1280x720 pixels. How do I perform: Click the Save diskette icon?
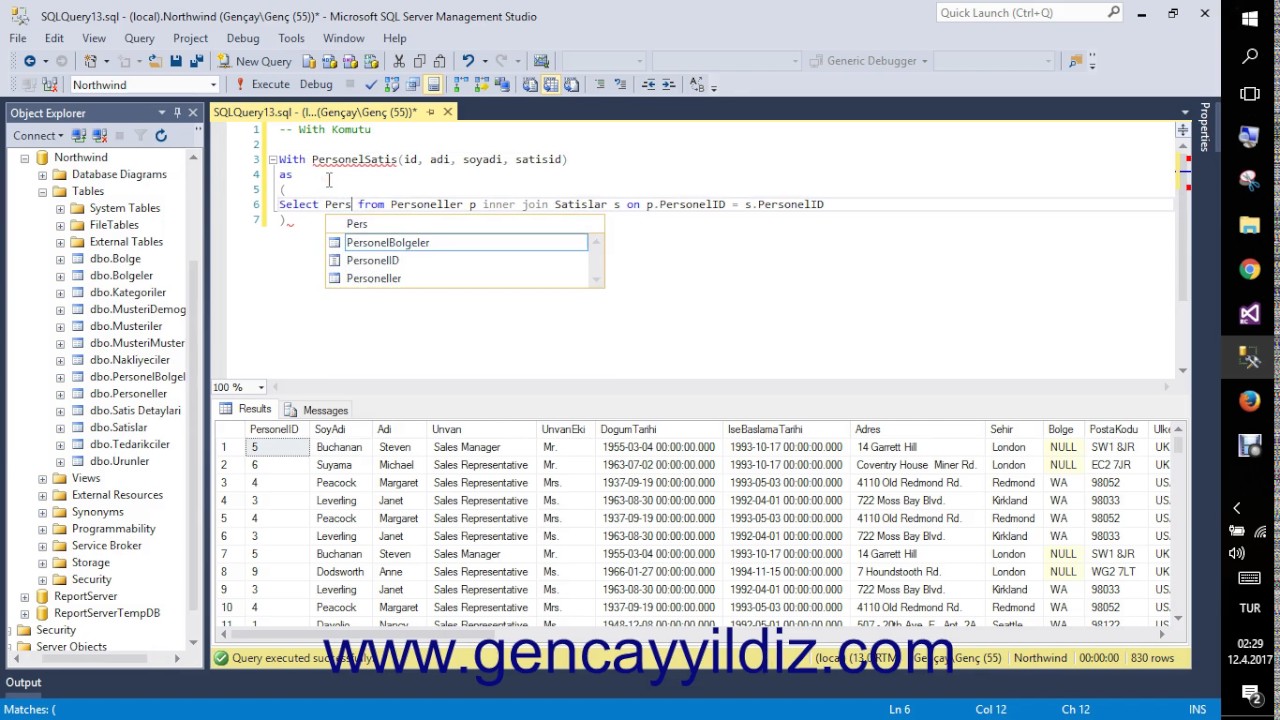pos(176,61)
